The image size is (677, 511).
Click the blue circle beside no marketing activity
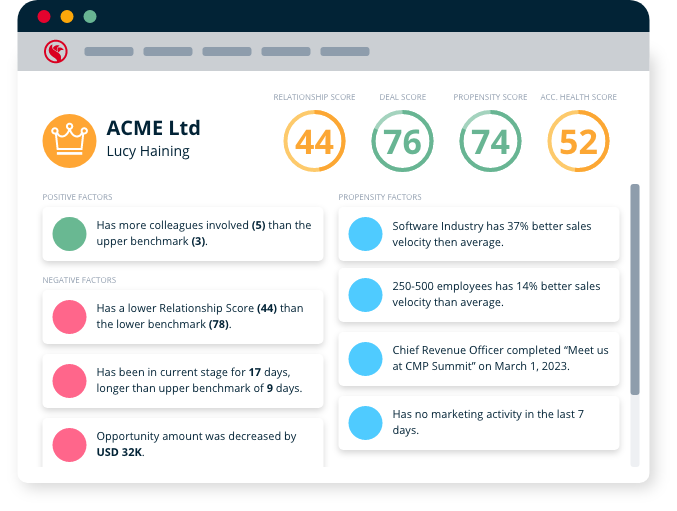pyautogui.click(x=365, y=422)
